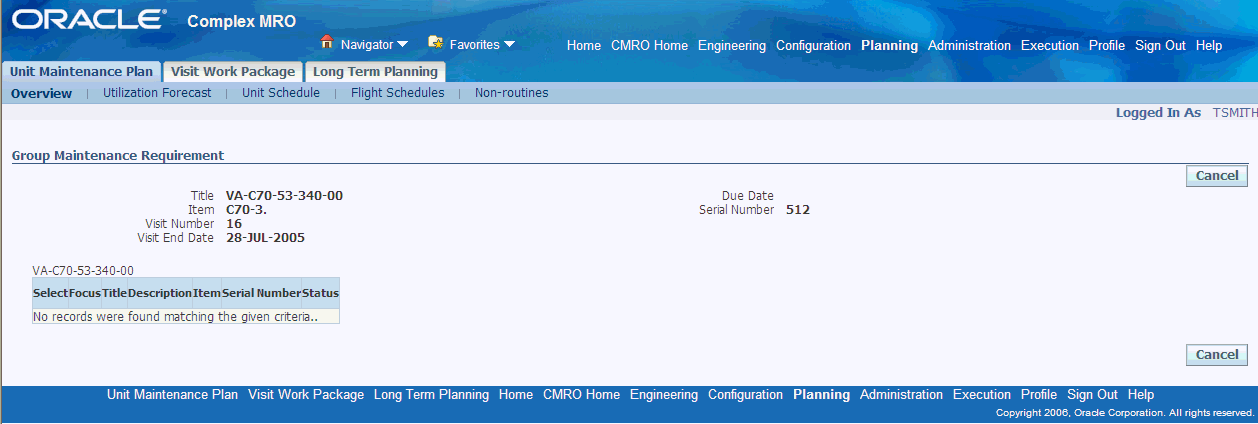
Task: Click the Navigator home icon
Action: point(326,43)
